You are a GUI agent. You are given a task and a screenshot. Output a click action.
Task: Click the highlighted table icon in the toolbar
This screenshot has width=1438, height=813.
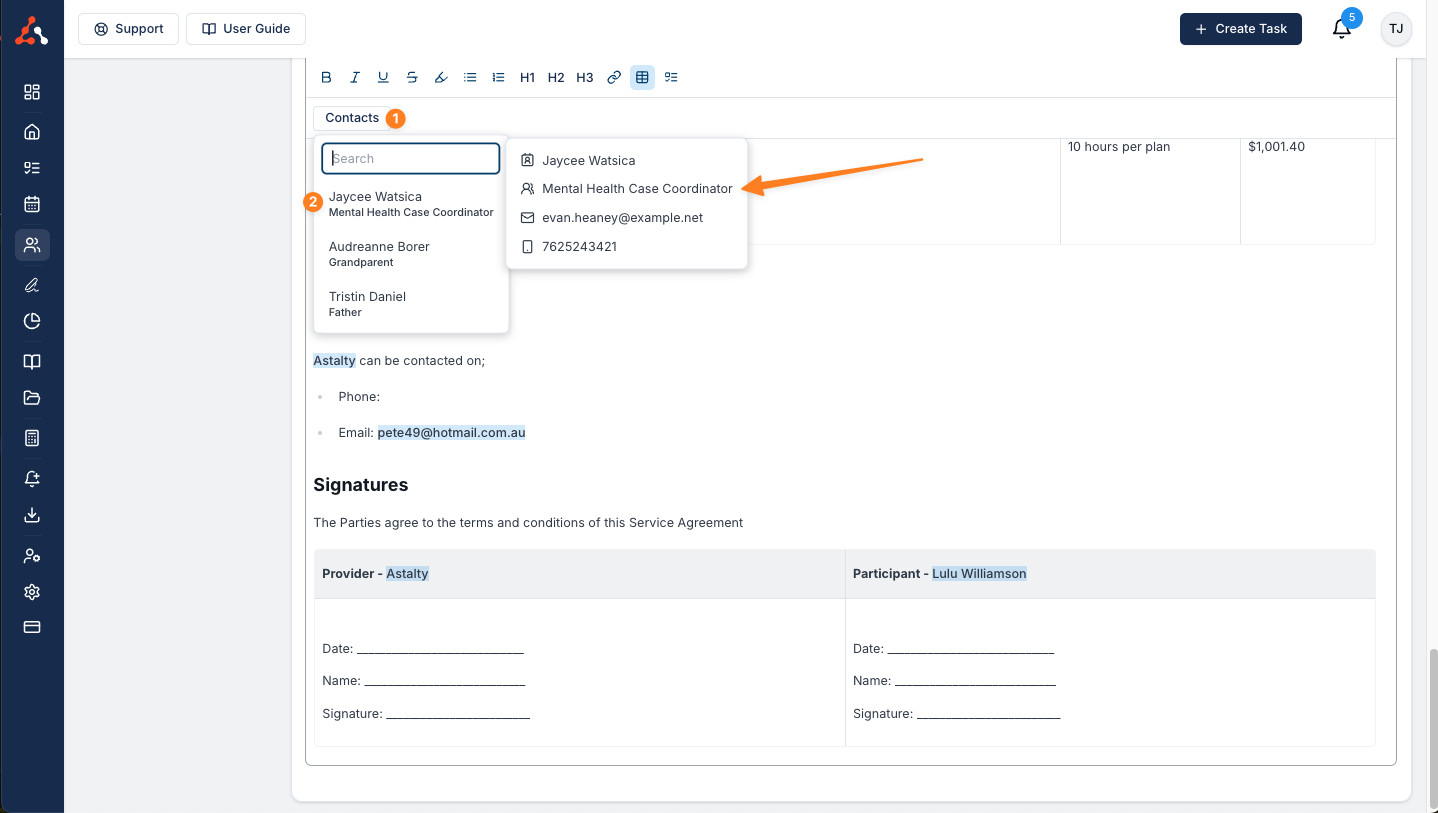[642, 77]
